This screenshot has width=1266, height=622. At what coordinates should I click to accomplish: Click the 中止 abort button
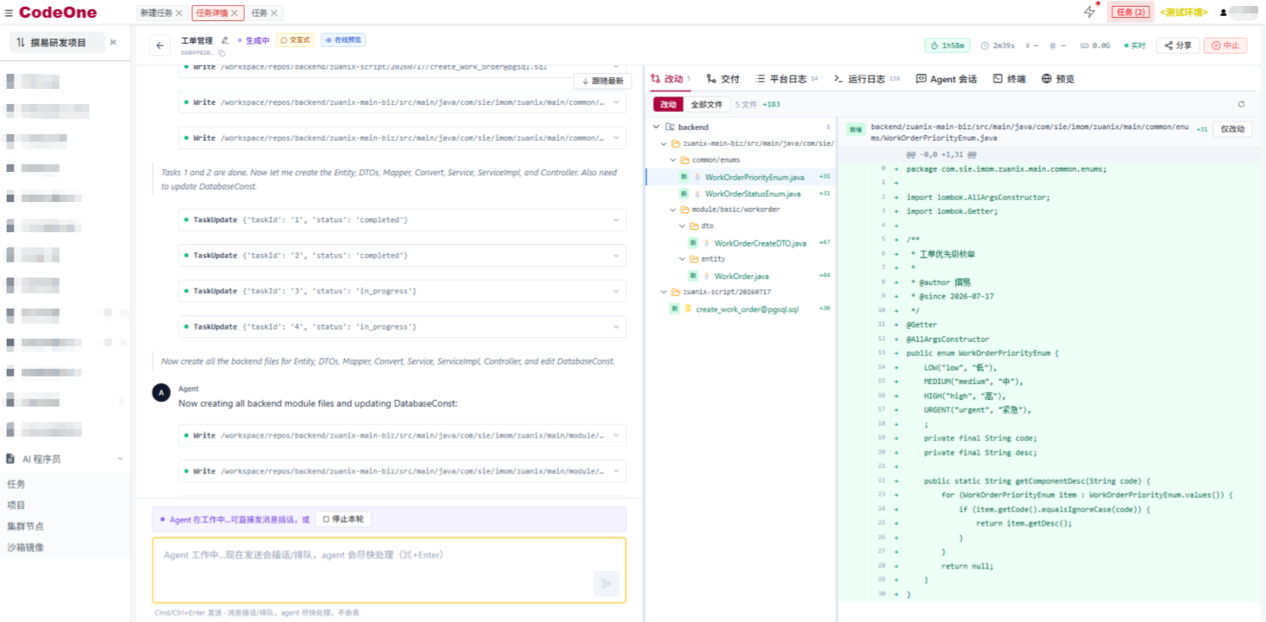tap(1225, 45)
